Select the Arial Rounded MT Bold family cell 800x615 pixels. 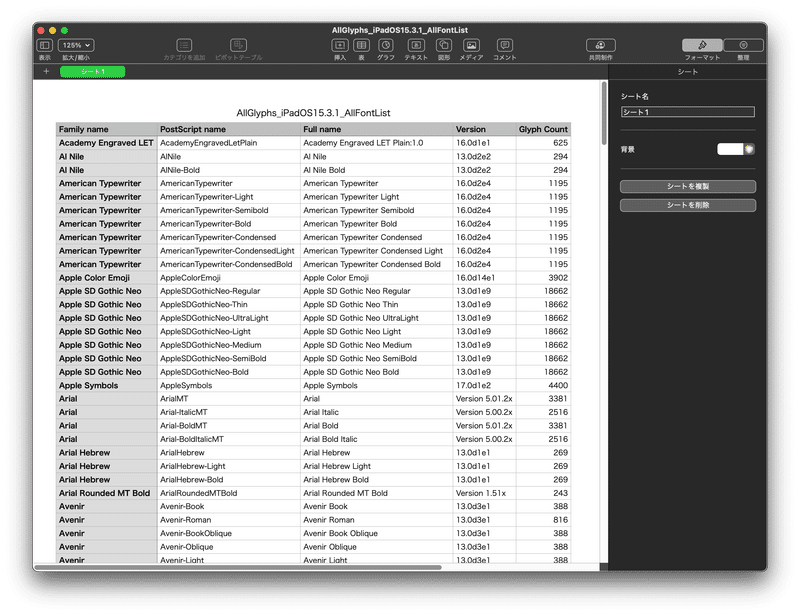tap(106, 493)
